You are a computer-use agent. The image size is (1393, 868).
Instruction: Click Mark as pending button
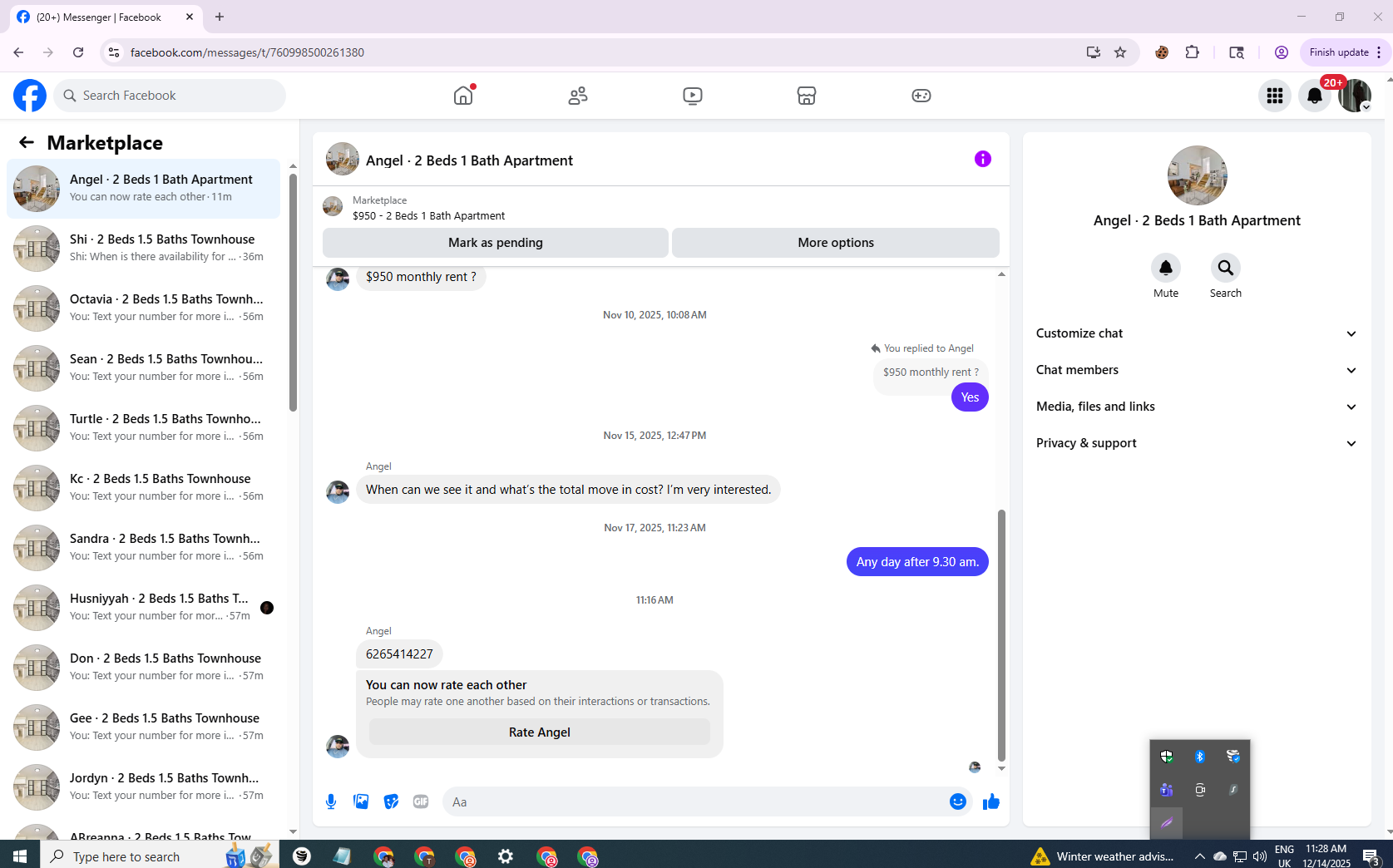(x=496, y=243)
